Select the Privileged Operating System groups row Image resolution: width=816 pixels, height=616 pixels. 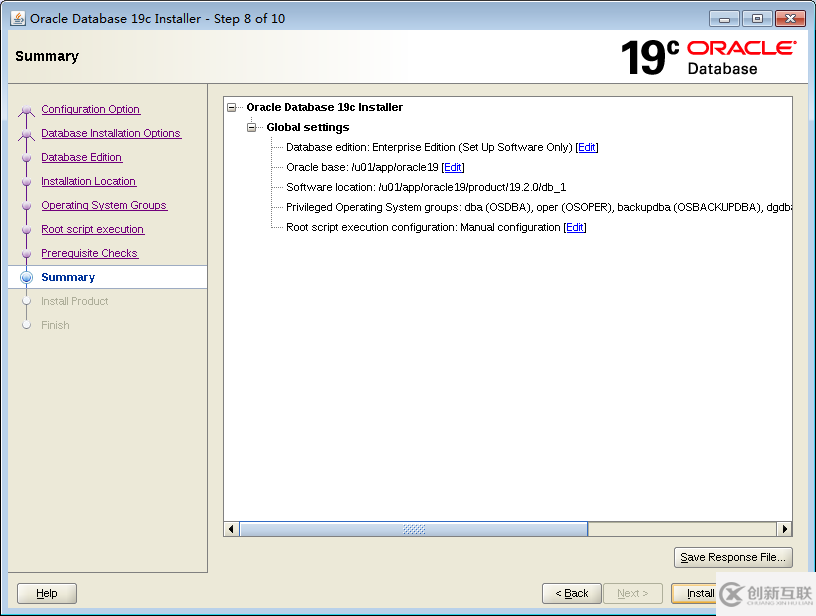pyautogui.click(x=539, y=207)
